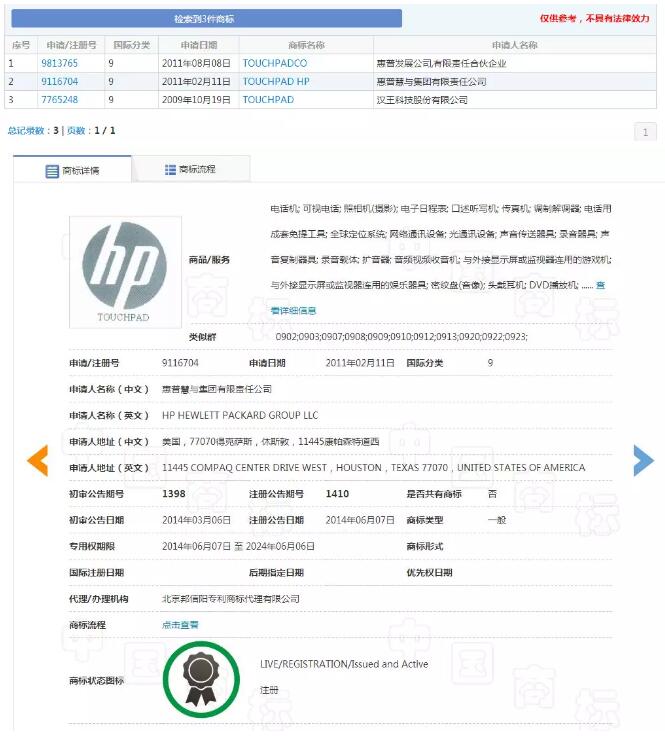The width and height of the screenshot is (665, 736).
Task: Open the TOUCHPAD trademark link from row 3
Action: click(x=268, y=100)
